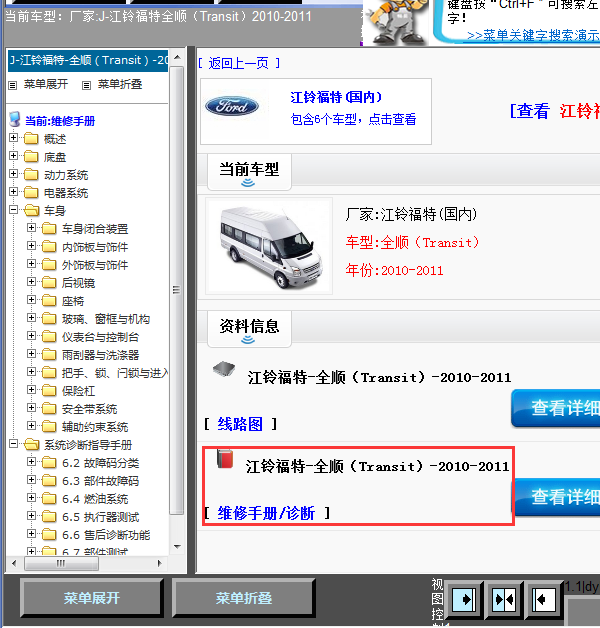Expand the 辅助约束系统 node
The width and height of the screenshot is (600, 628).
pyautogui.click(x=31, y=426)
